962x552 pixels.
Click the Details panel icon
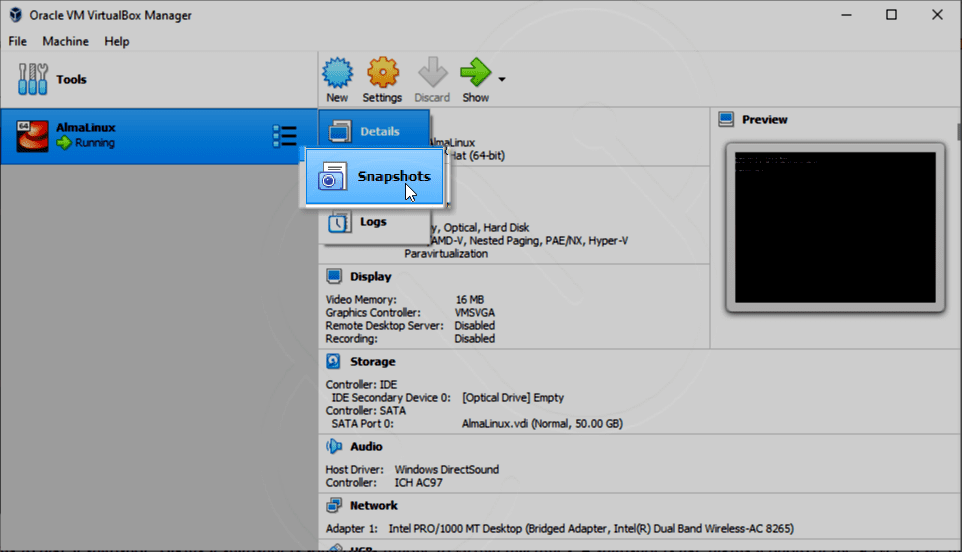pyautogui.click(x=339, y=131)
